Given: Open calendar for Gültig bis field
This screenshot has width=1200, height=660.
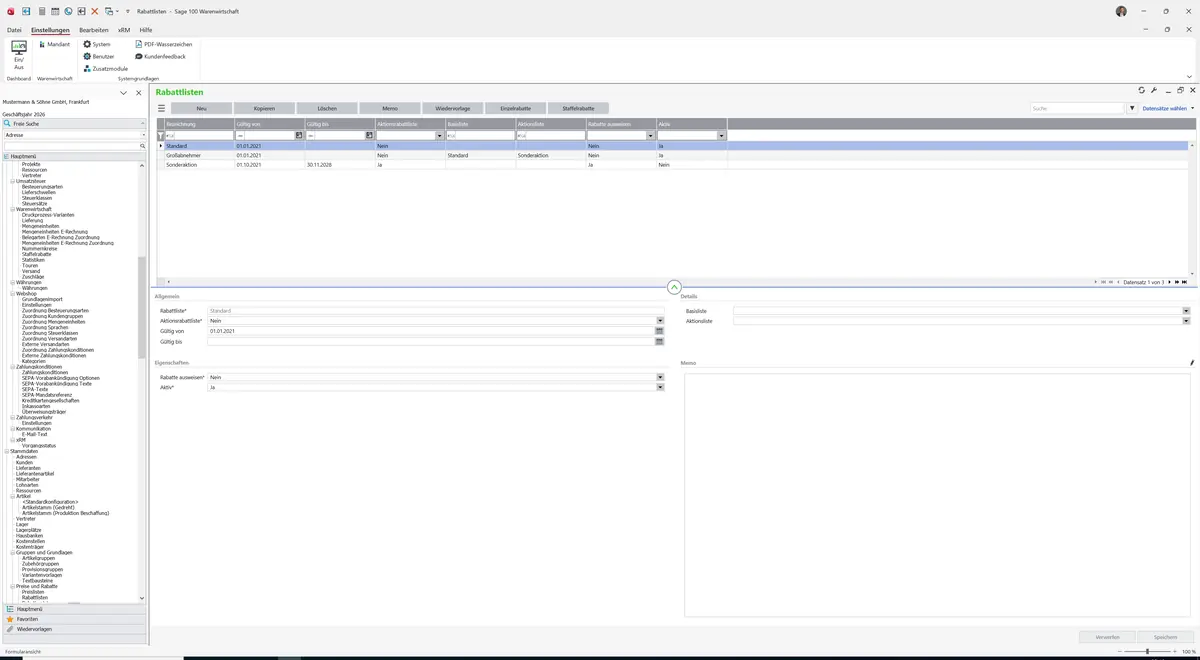Looking at the screenshot, I should [660, 342].
